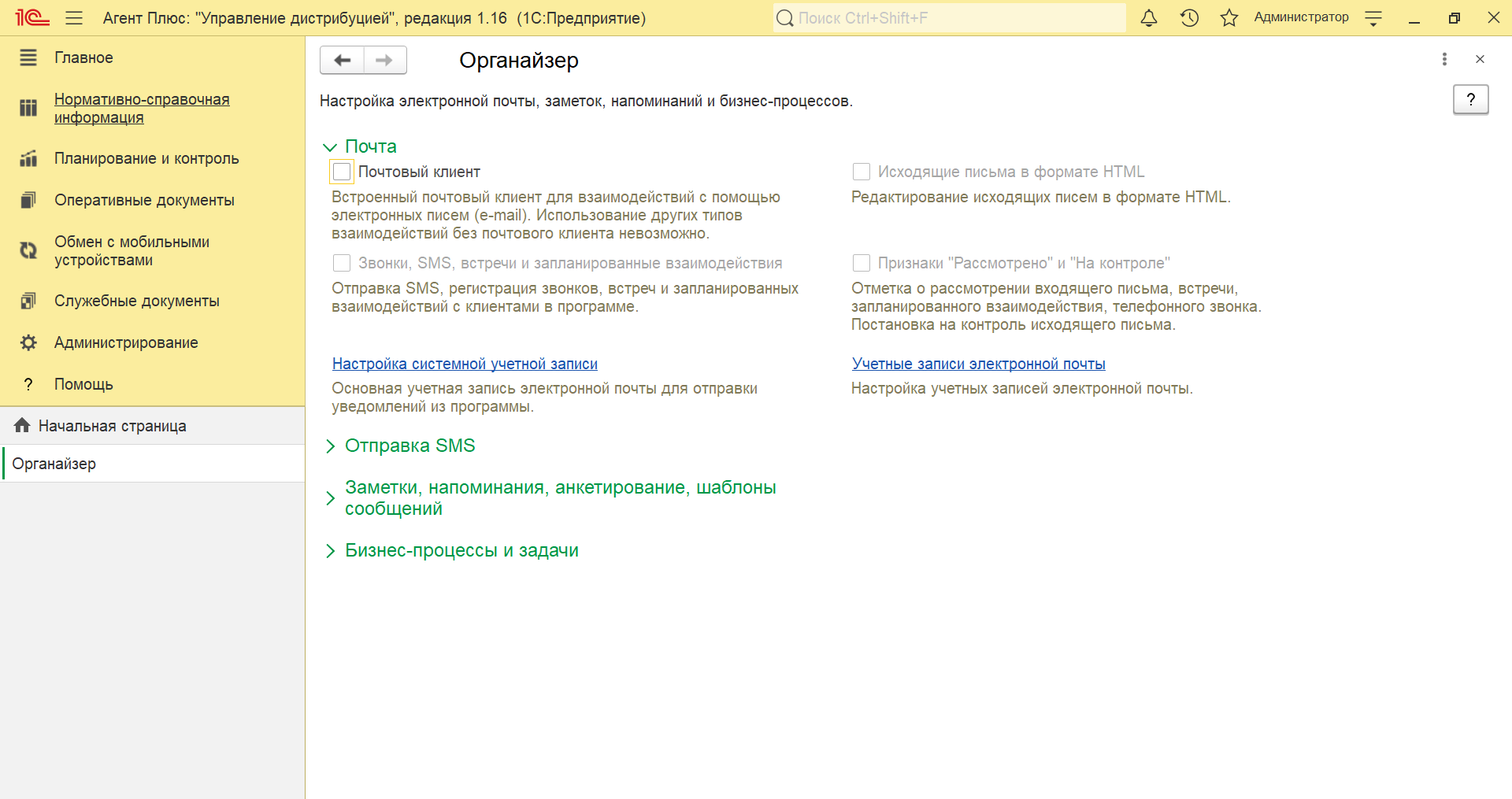Click the Оперативные документы icon
This screenshot has height=799, width=1512.
click(28, 200)
